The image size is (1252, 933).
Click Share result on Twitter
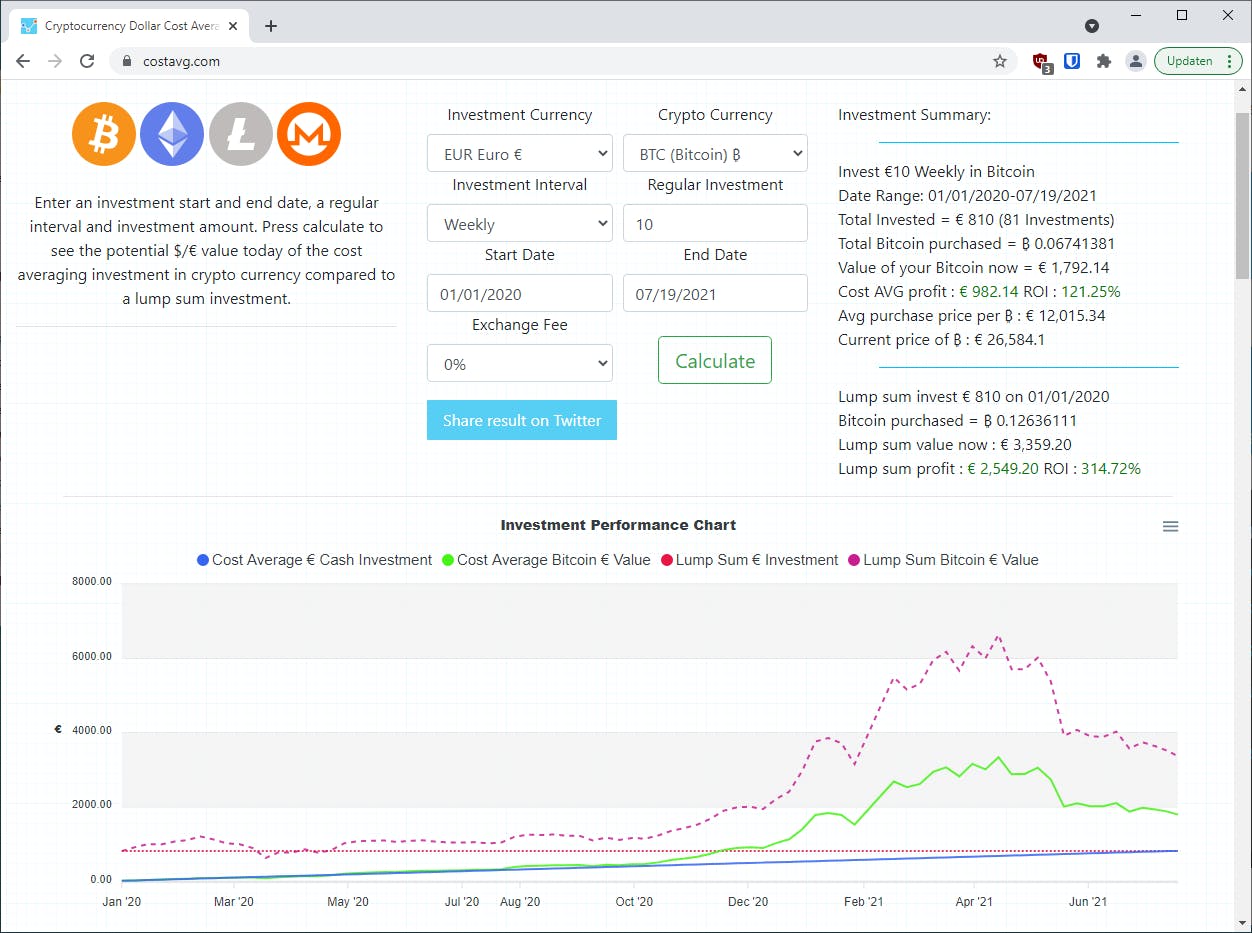[x=522, y=421]
